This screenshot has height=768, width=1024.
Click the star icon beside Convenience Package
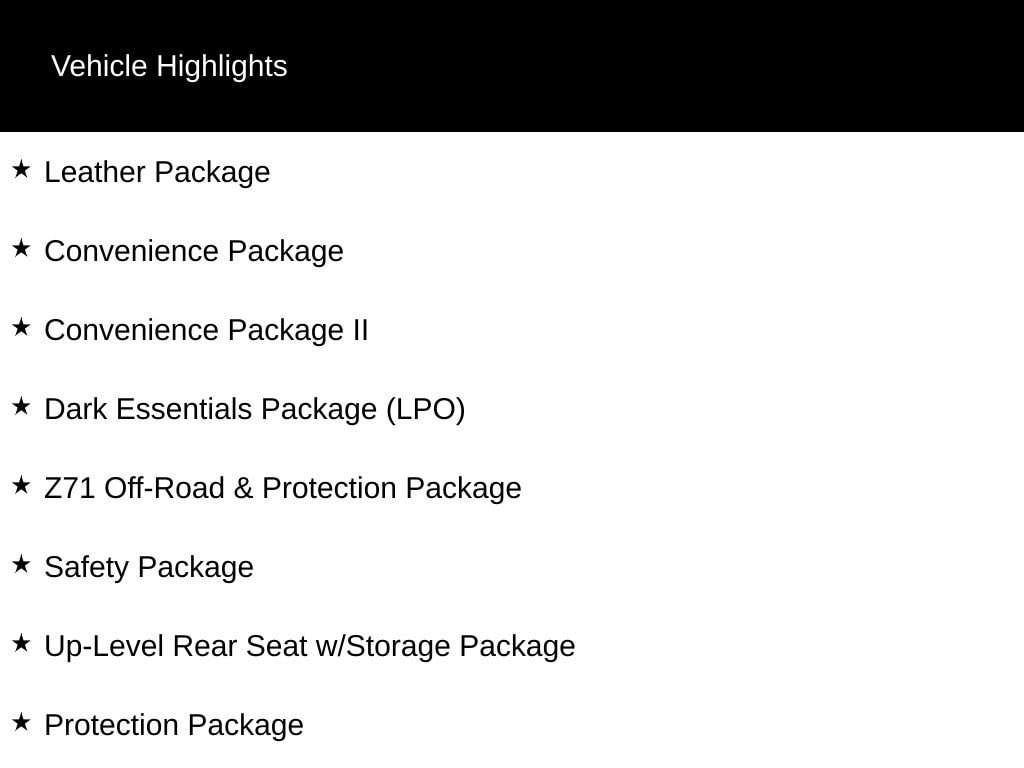[x=21, y=248]
